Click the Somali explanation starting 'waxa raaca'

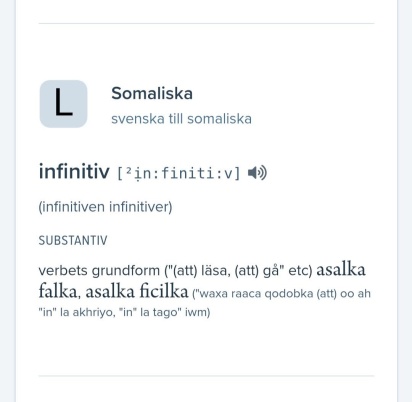click(x=282, y=294)
